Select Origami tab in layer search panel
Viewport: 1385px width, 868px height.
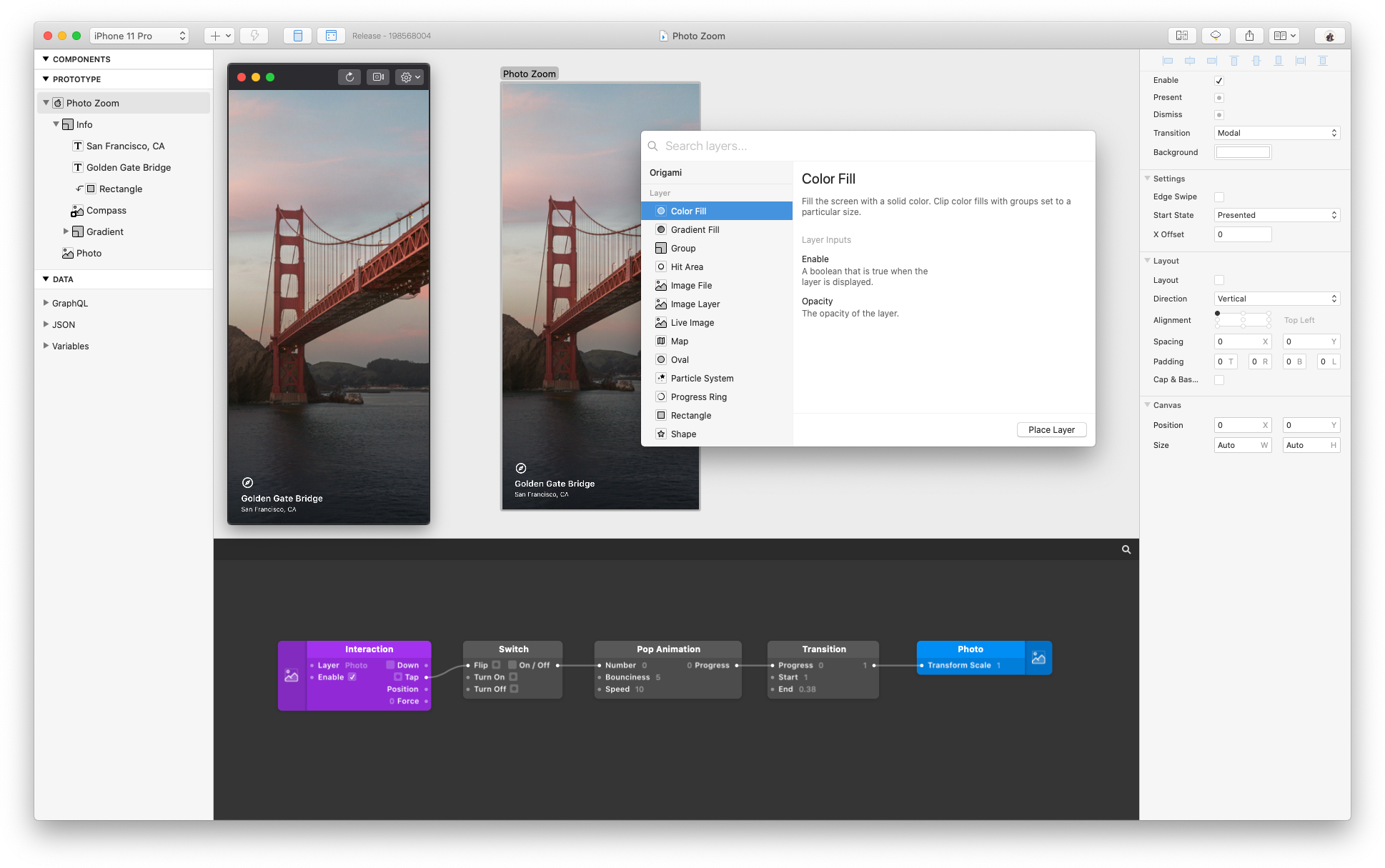(666, 172)
